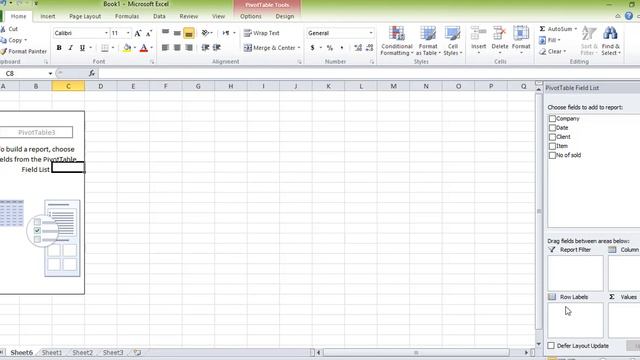Check the No of sold field
Screen dimensions: 640x360
tap(552, 155)
